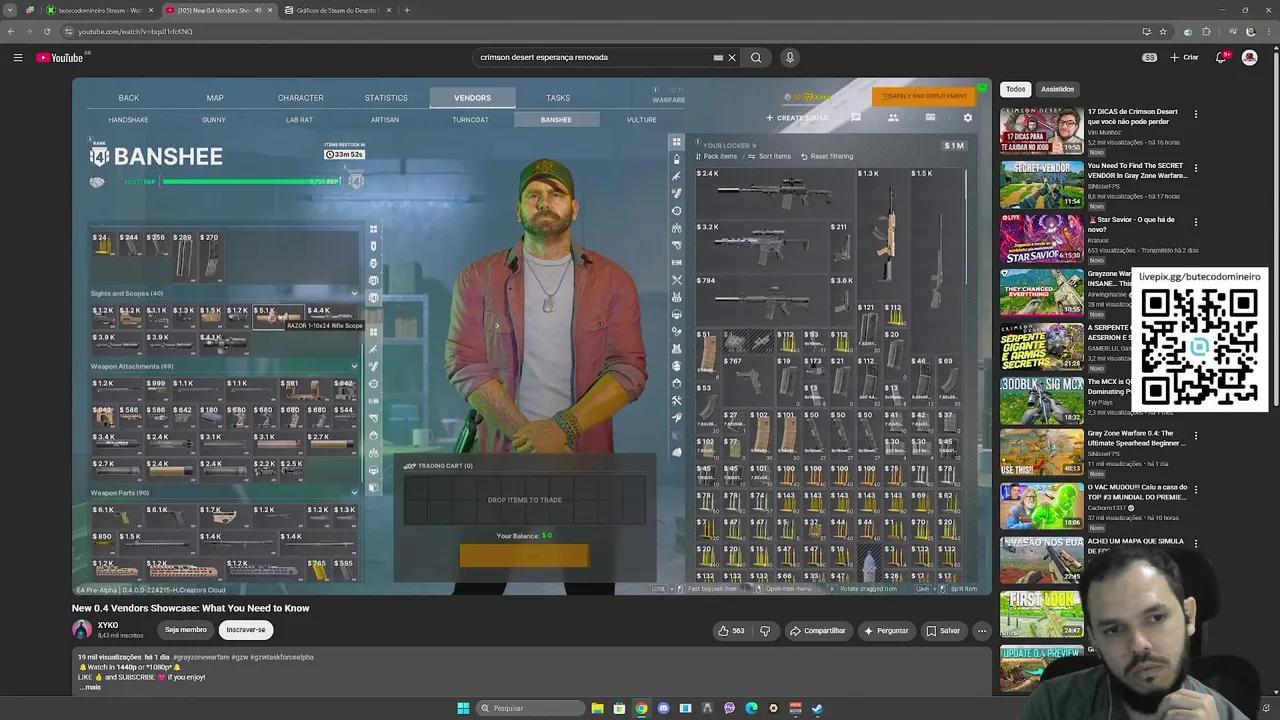
Task: Click CREATE SQUAD in the game header
Action: pos(797,118)
